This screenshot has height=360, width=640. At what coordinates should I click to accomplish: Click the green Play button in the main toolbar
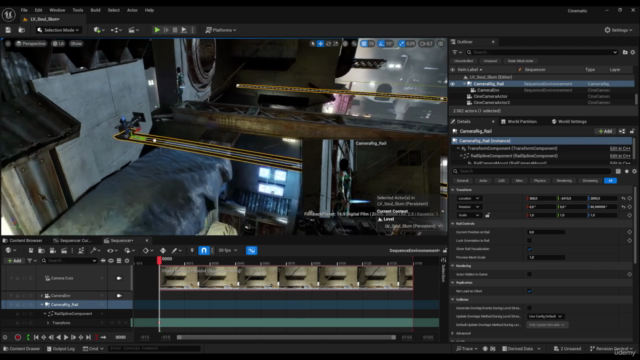tap(157, 30)
